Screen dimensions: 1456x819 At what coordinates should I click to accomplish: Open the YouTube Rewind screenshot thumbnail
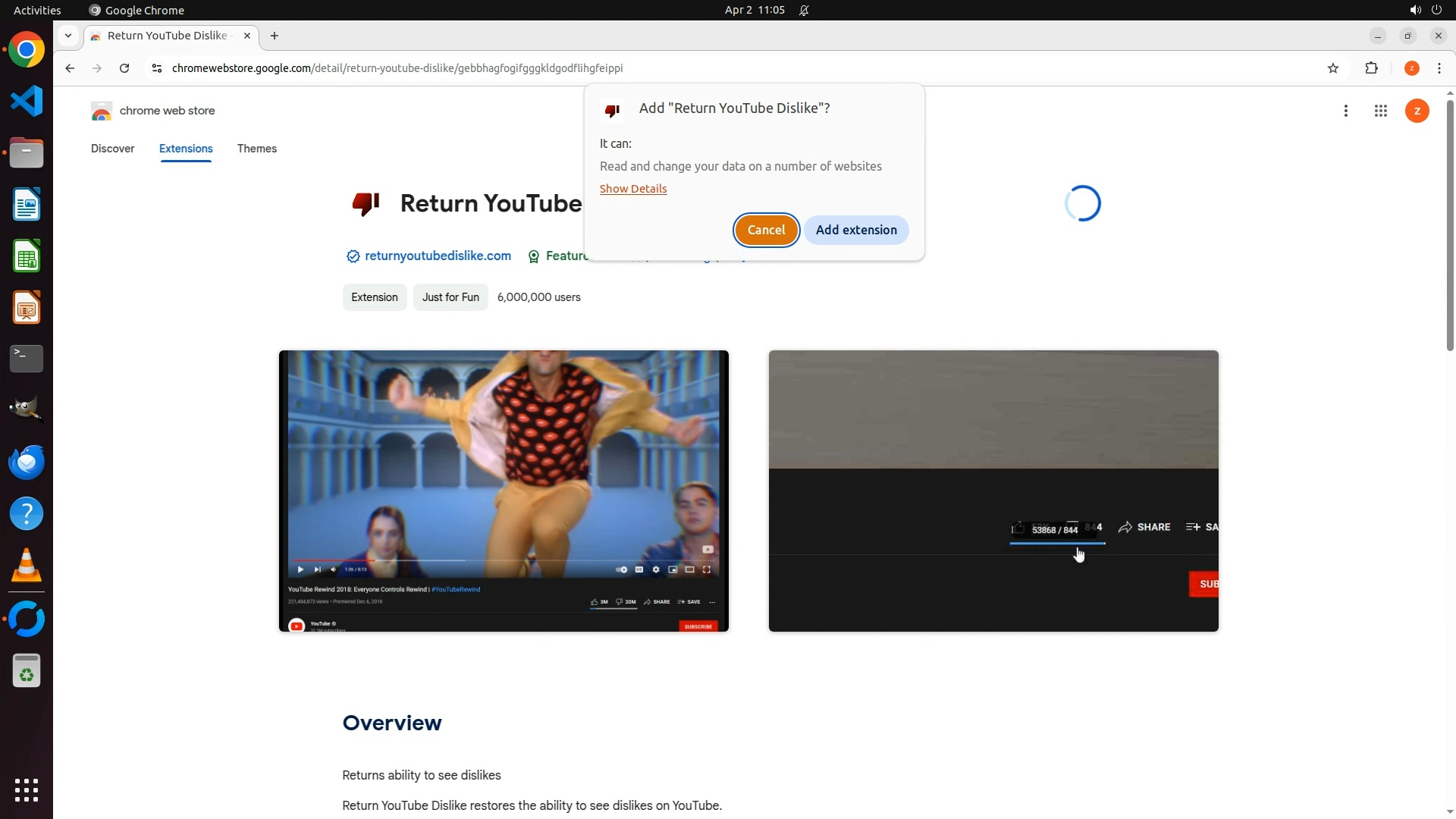[504, 491]
